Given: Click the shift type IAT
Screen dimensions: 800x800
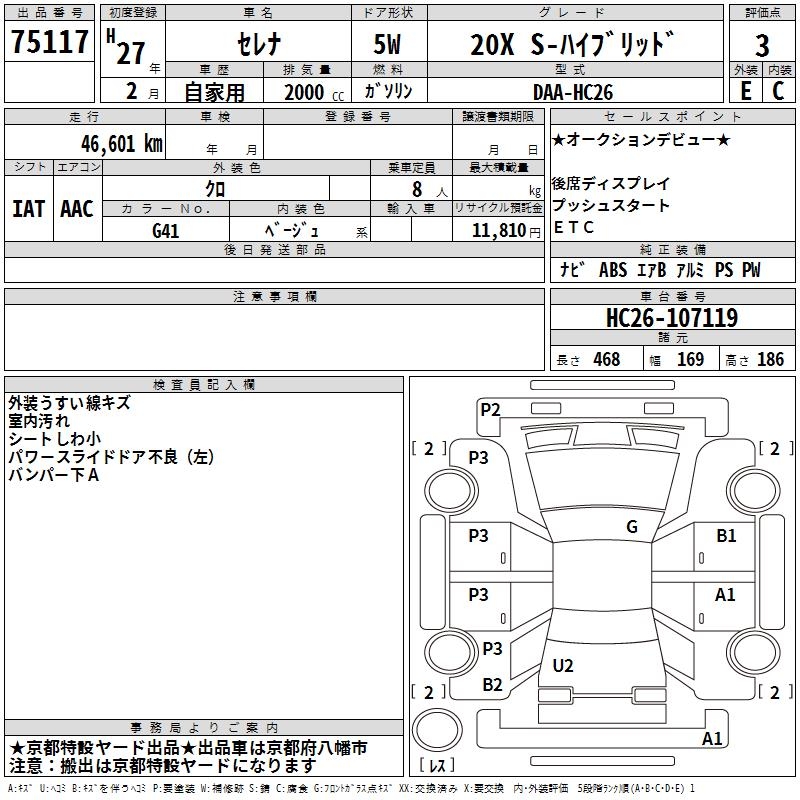Looking at the screenshot, I should click(28, 209).
